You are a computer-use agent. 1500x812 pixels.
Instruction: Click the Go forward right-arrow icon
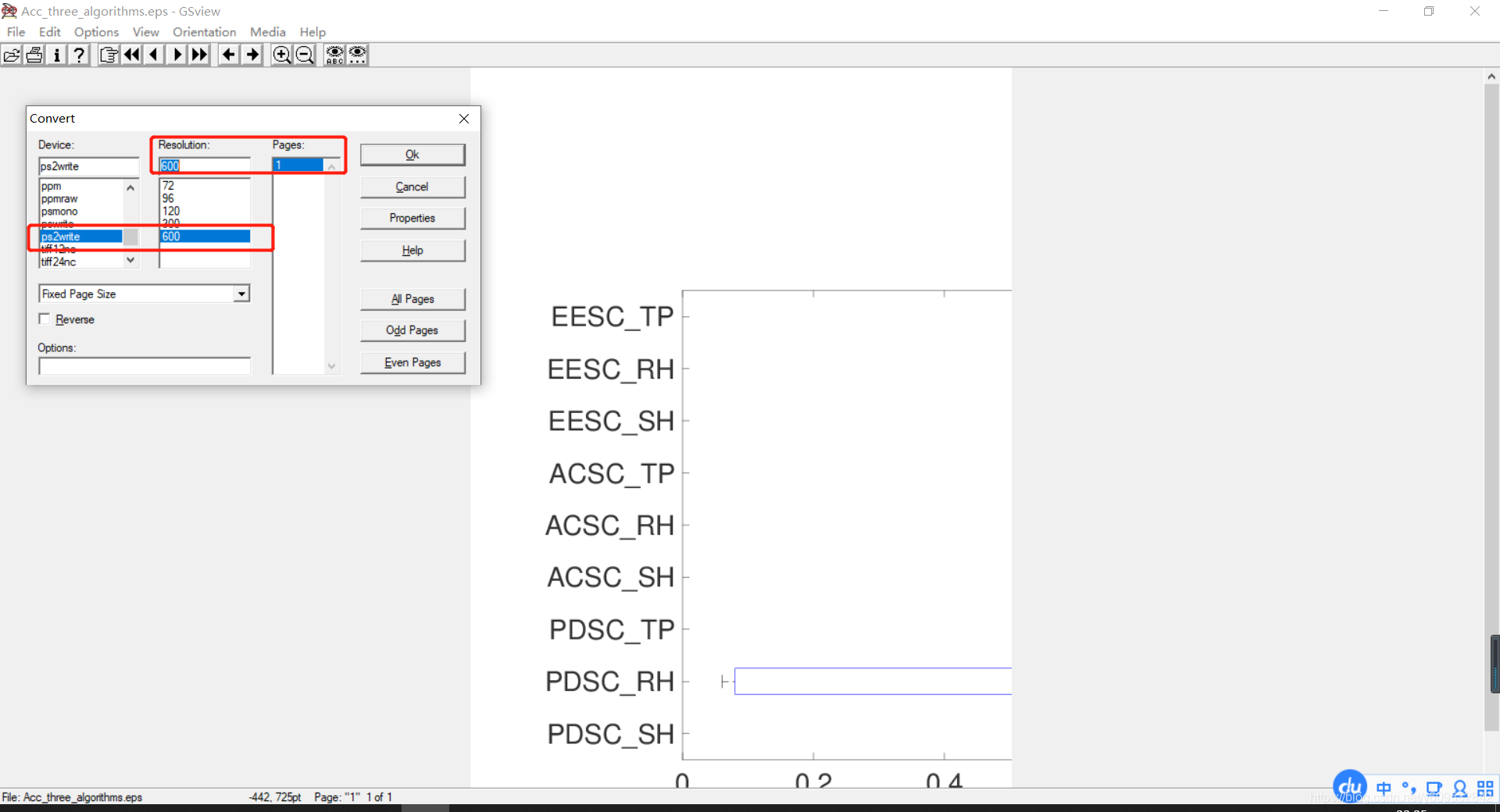(x=252, y=55)
